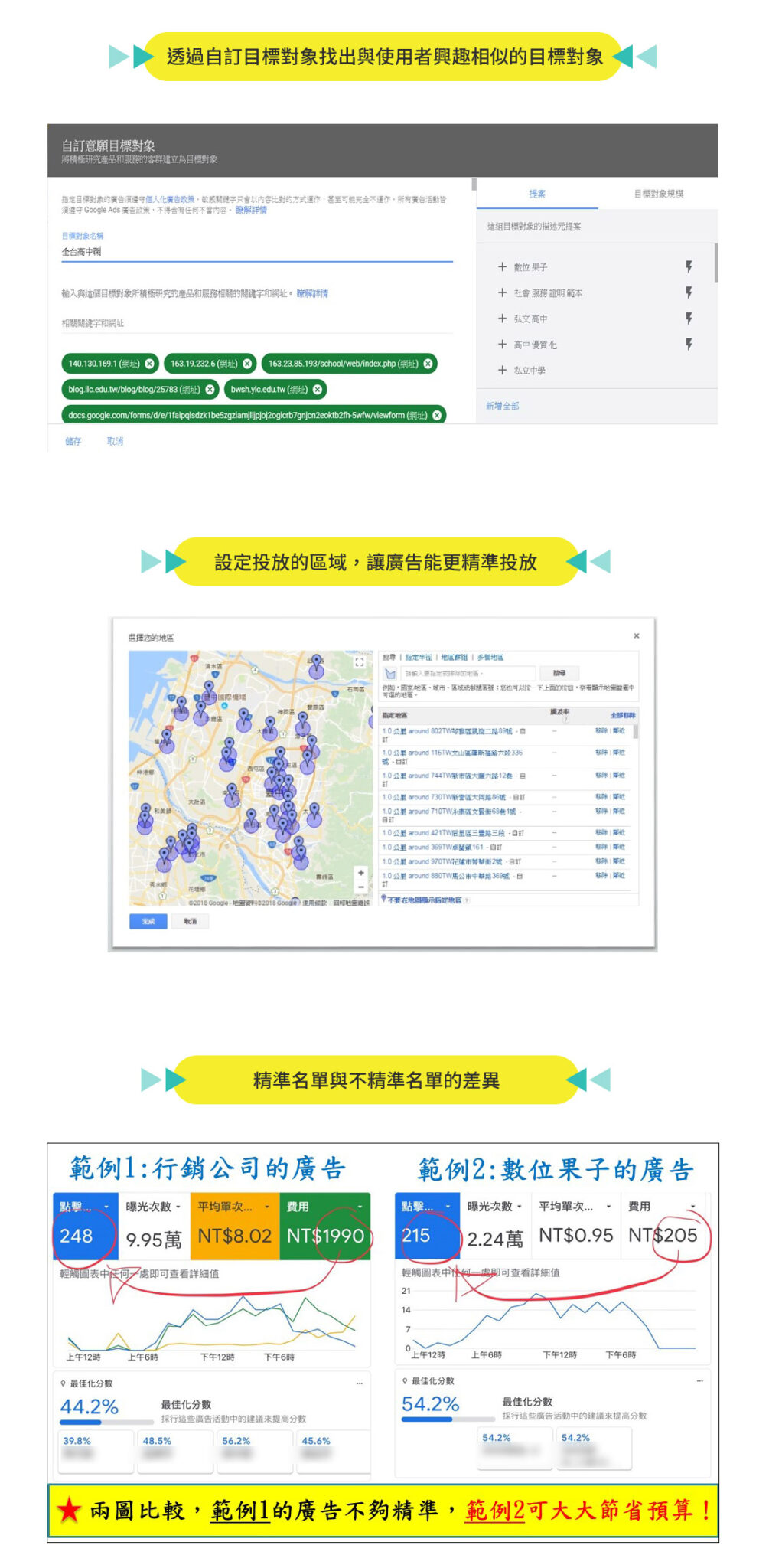
Task: Click the 新增全部 link
Action: pos(502,406)
